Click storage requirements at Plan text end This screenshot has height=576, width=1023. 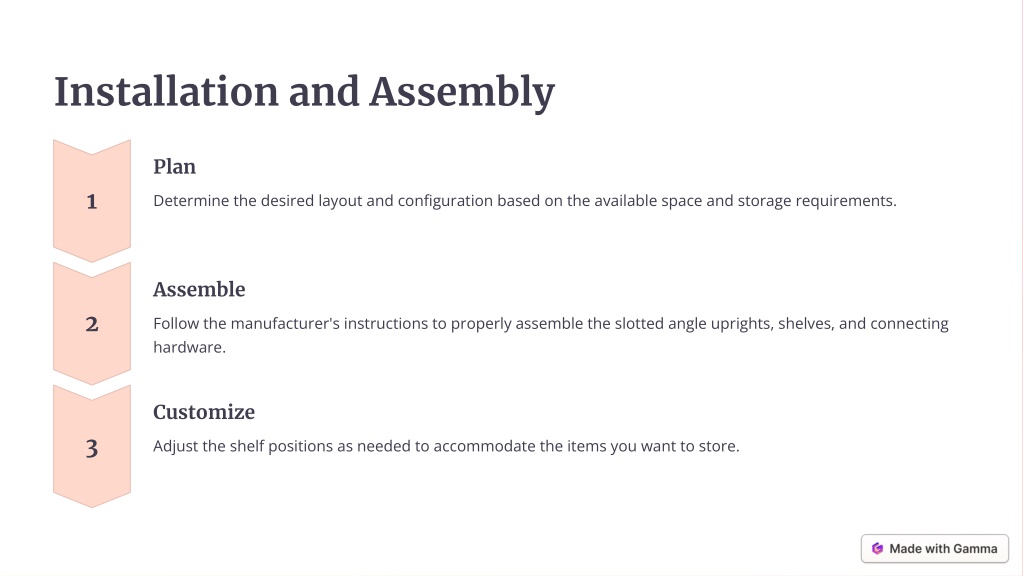(x=817, y=201)
